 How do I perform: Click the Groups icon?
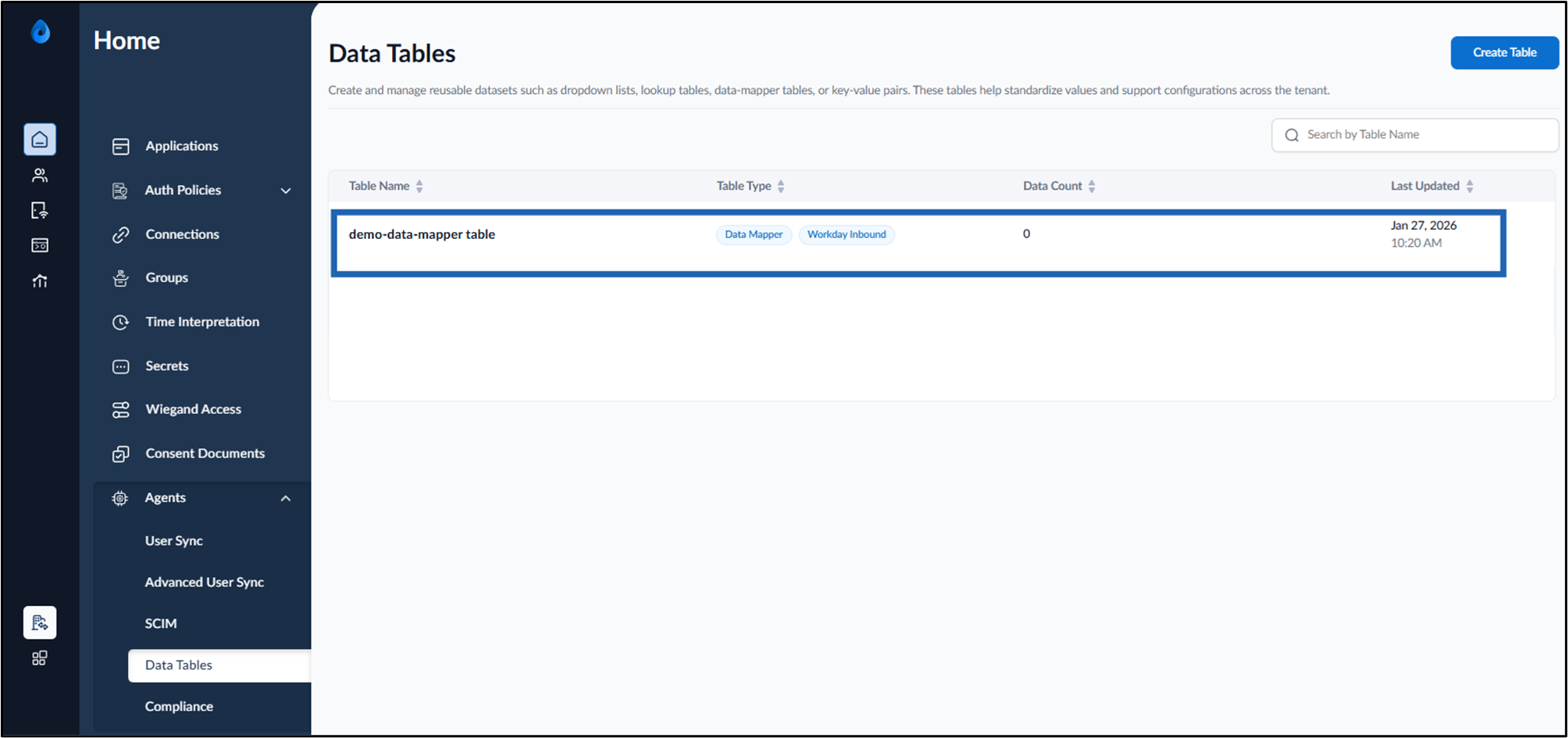coord(121,278)
